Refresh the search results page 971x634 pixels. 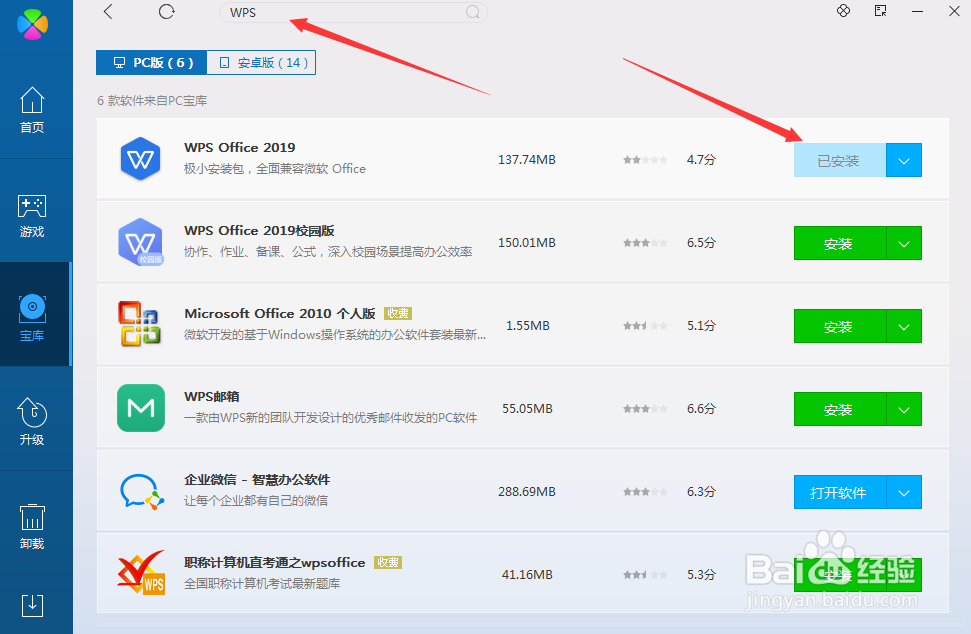pyautogui.click(x=167, y=12)
